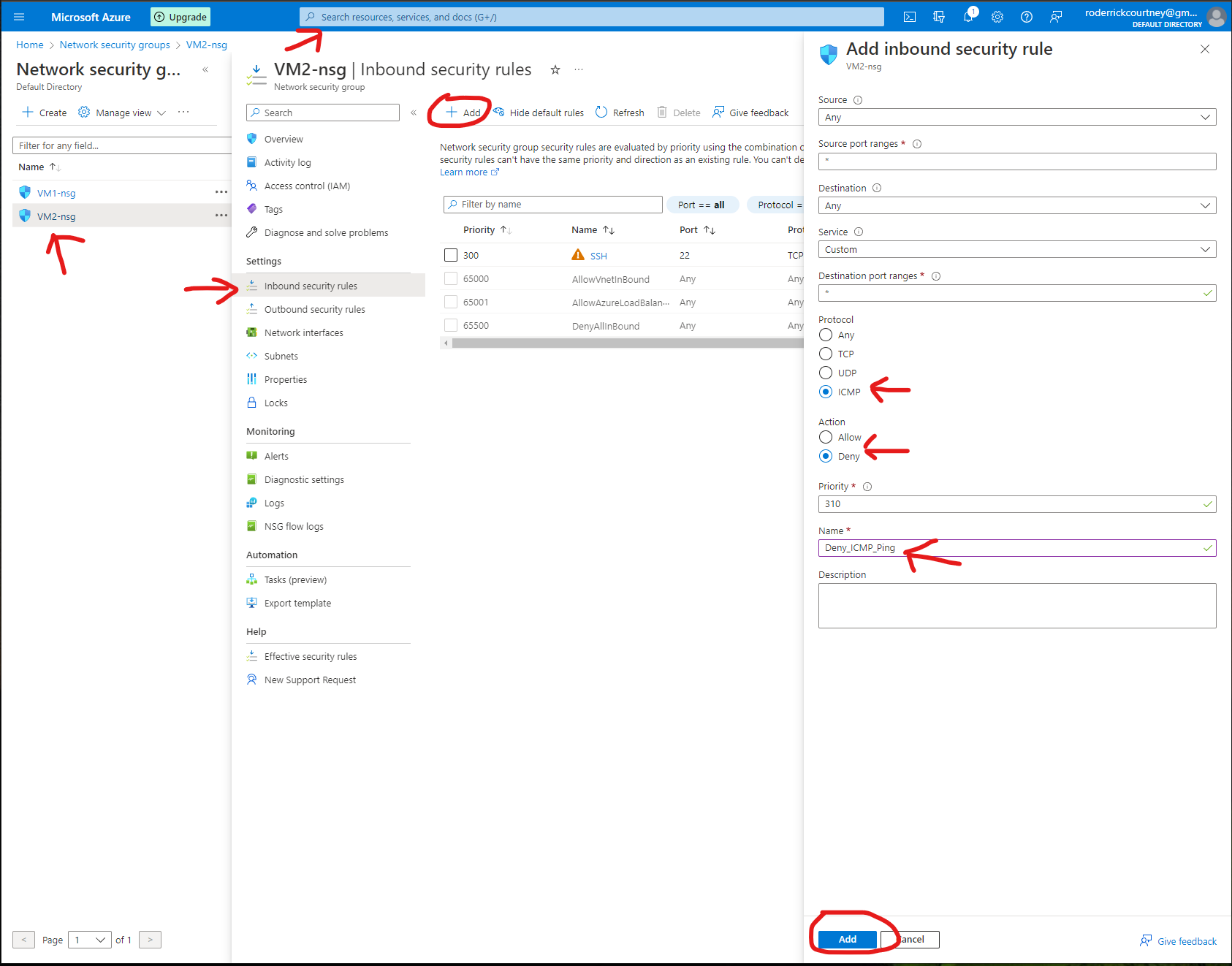1232x966 pixels.
Task: Select the checkbox for rule 65000
Action: click(x=451, y=278)
